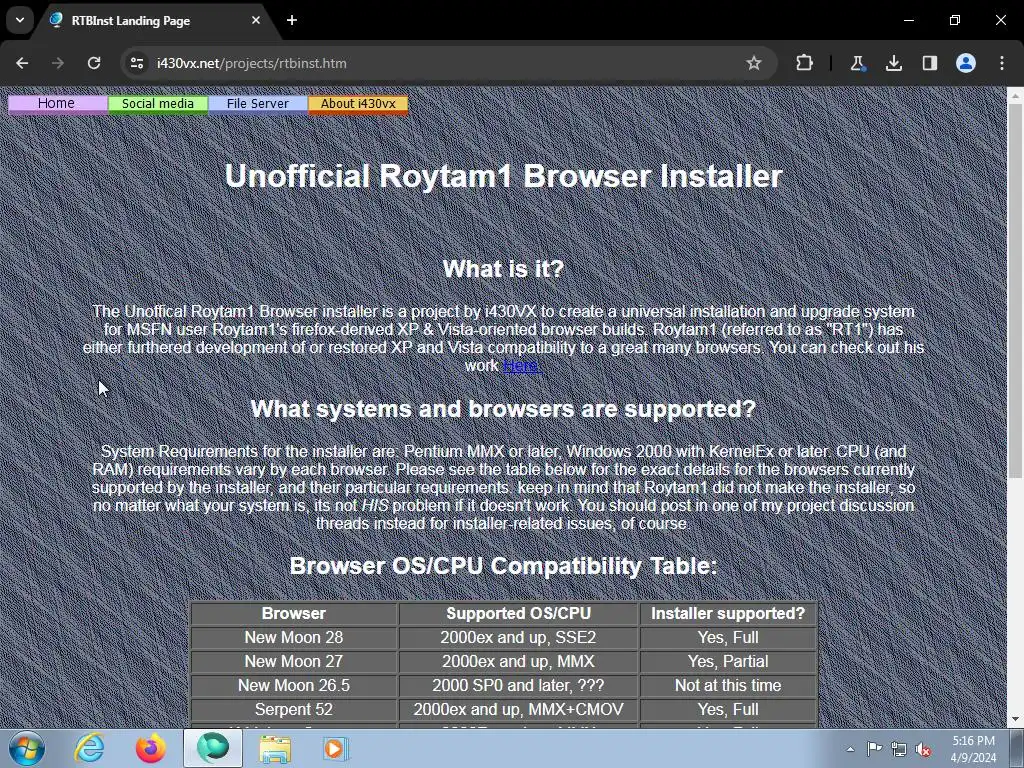Go back to the previous page
1024x768 pixels.
tap(22, 63)
